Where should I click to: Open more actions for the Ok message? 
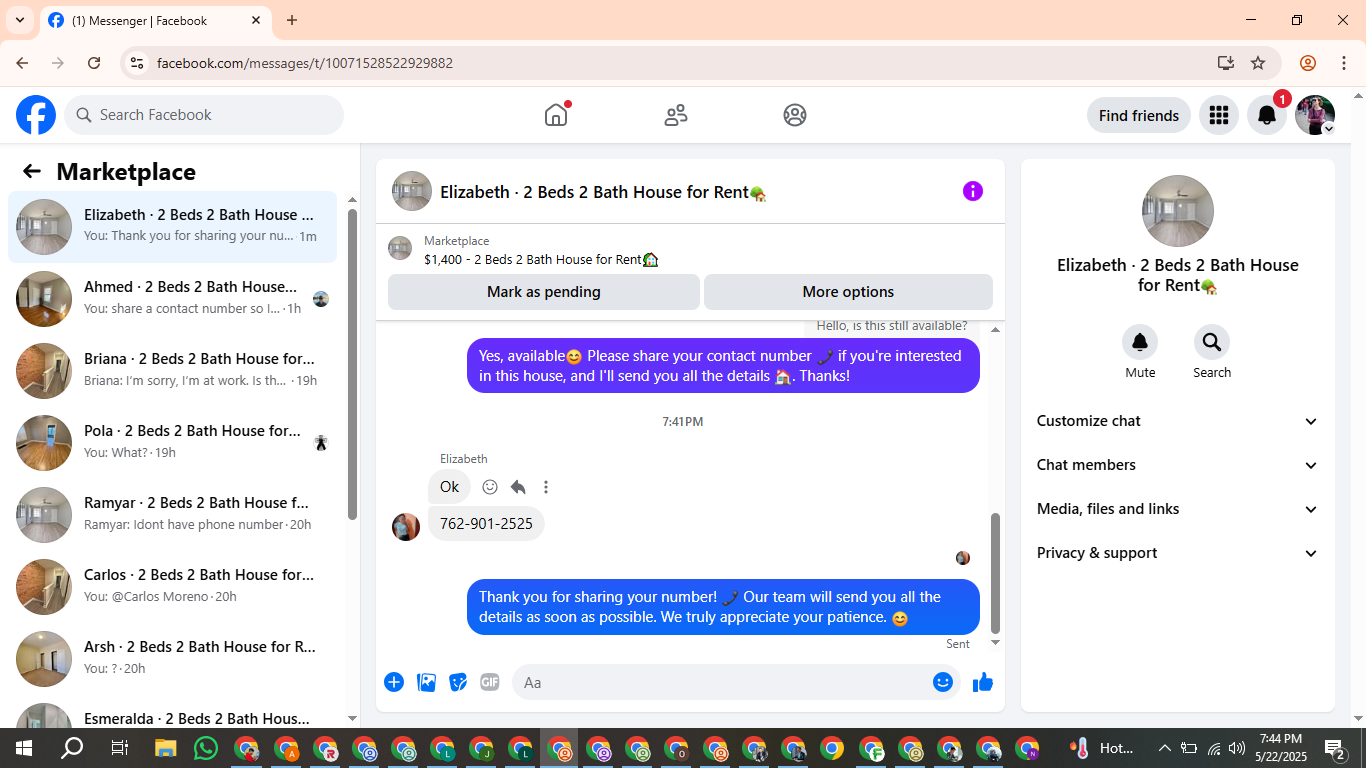tap(546, 487)
